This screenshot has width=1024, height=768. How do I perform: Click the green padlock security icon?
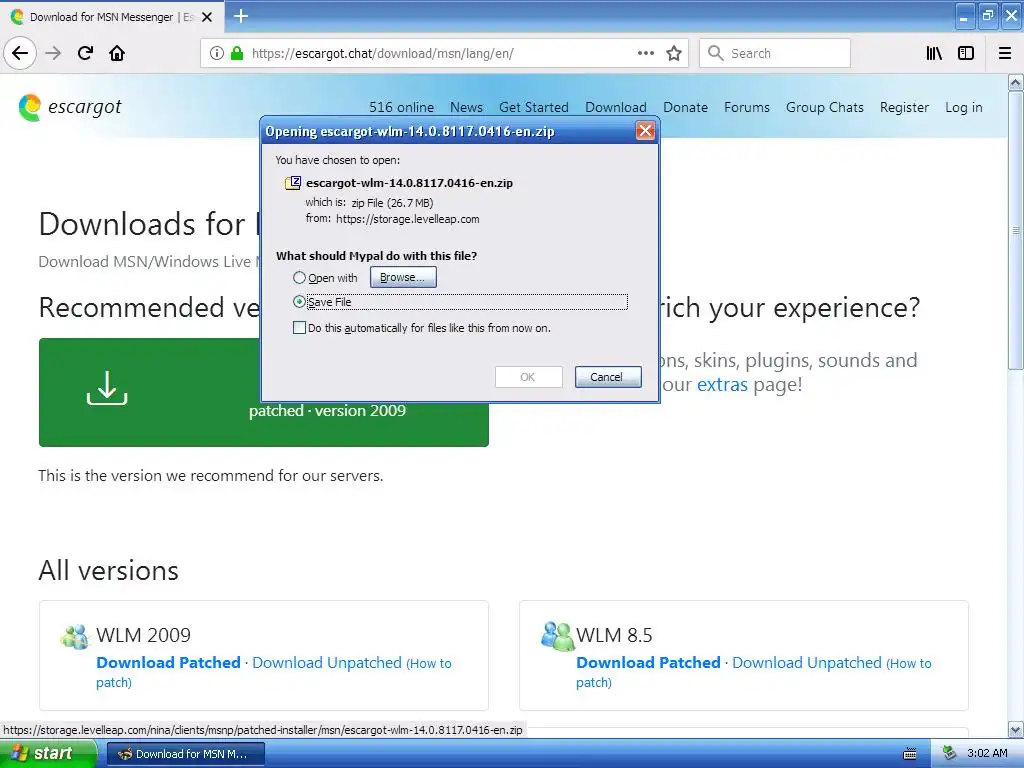tap(237, 53)
